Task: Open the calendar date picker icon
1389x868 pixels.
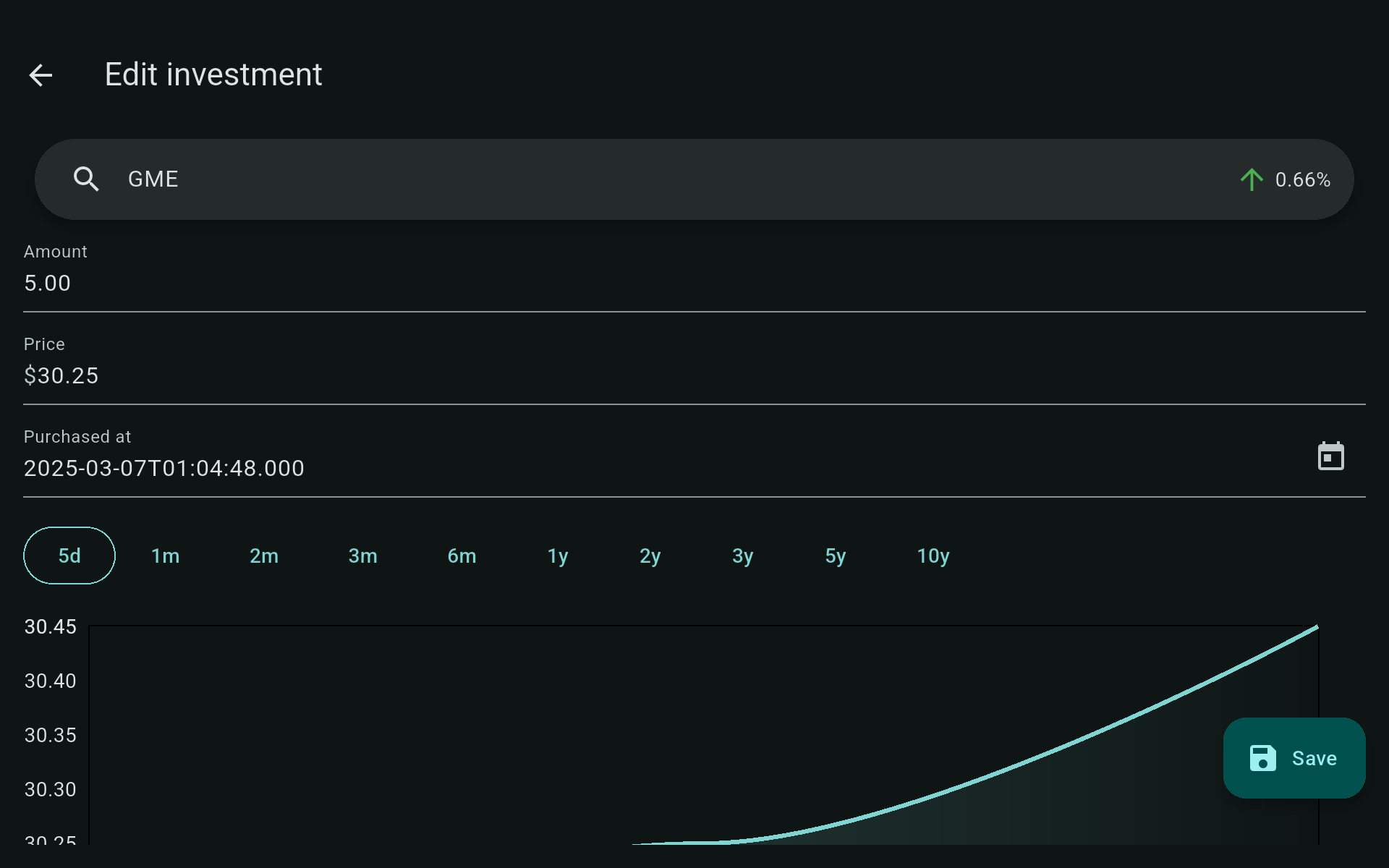Action: pos(1330,456)
